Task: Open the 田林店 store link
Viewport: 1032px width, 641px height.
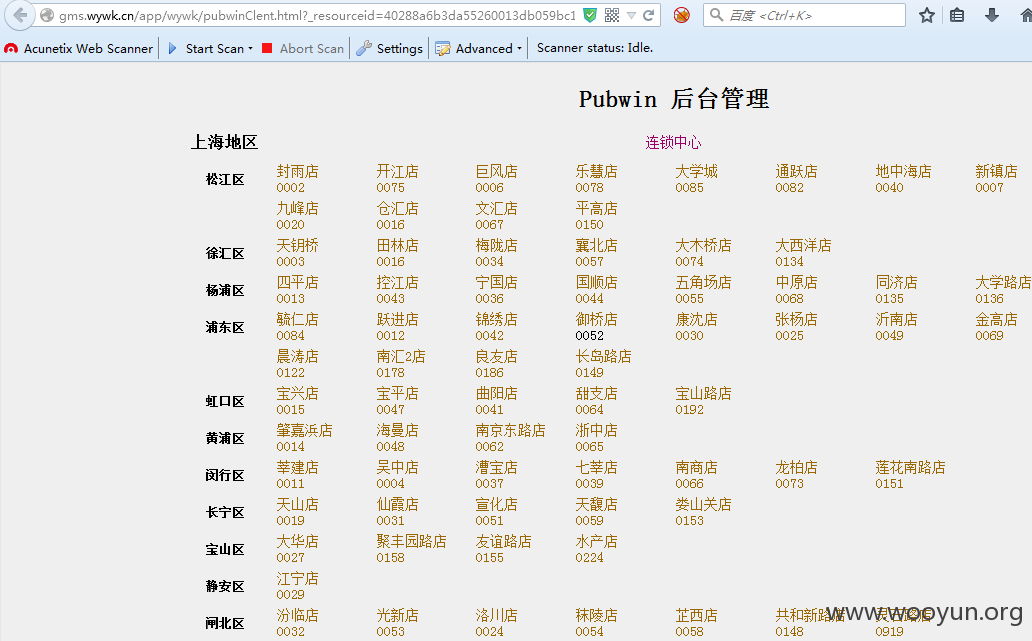Action: pyautogui.click(x=398, y=245)
